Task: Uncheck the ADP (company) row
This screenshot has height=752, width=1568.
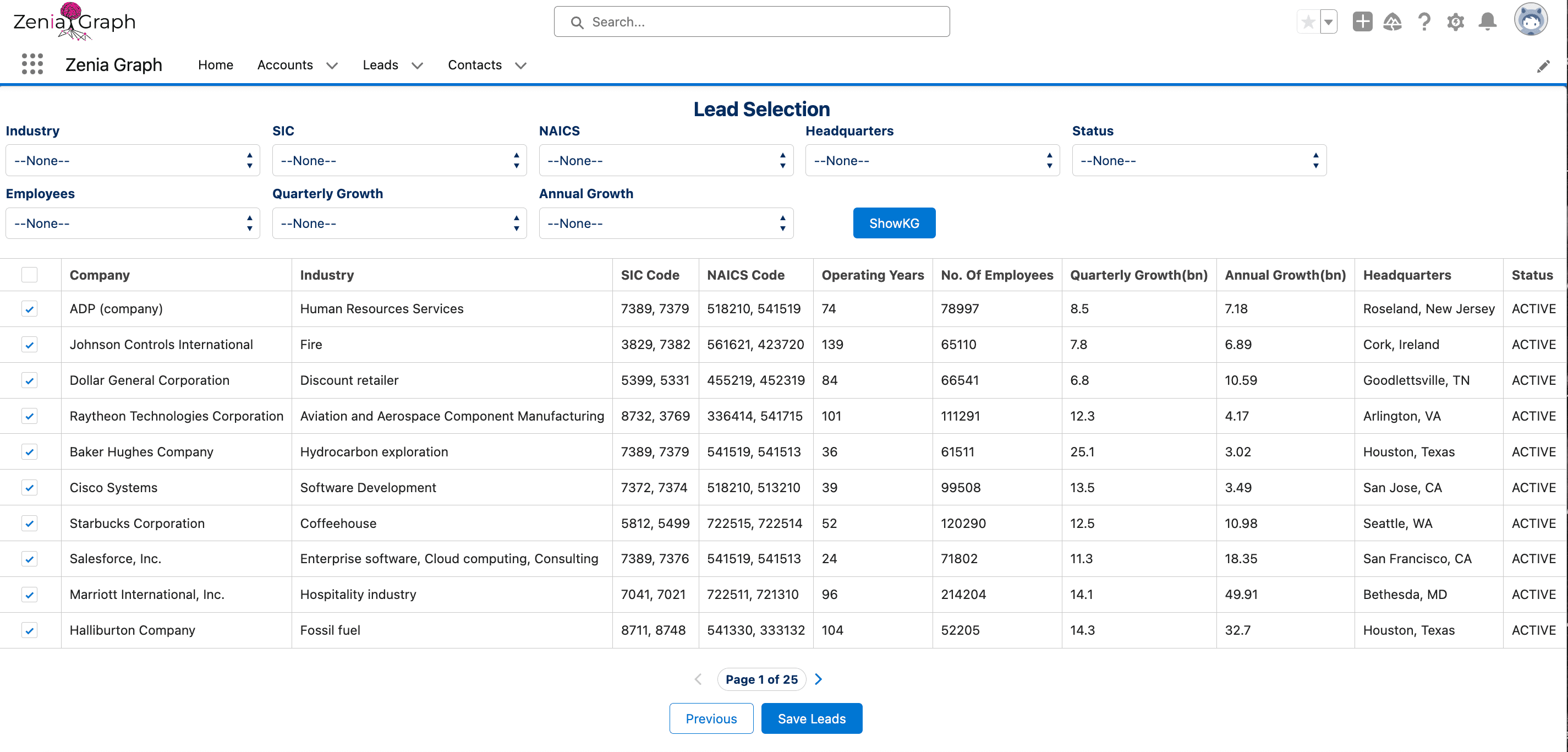Action: (29, 309)
